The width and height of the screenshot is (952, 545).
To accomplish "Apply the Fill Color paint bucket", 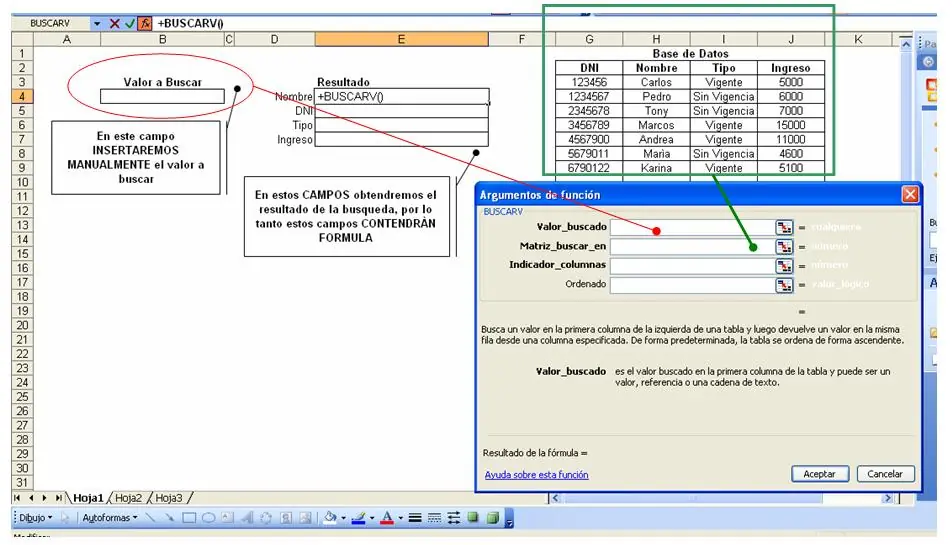I will [330, 518].
